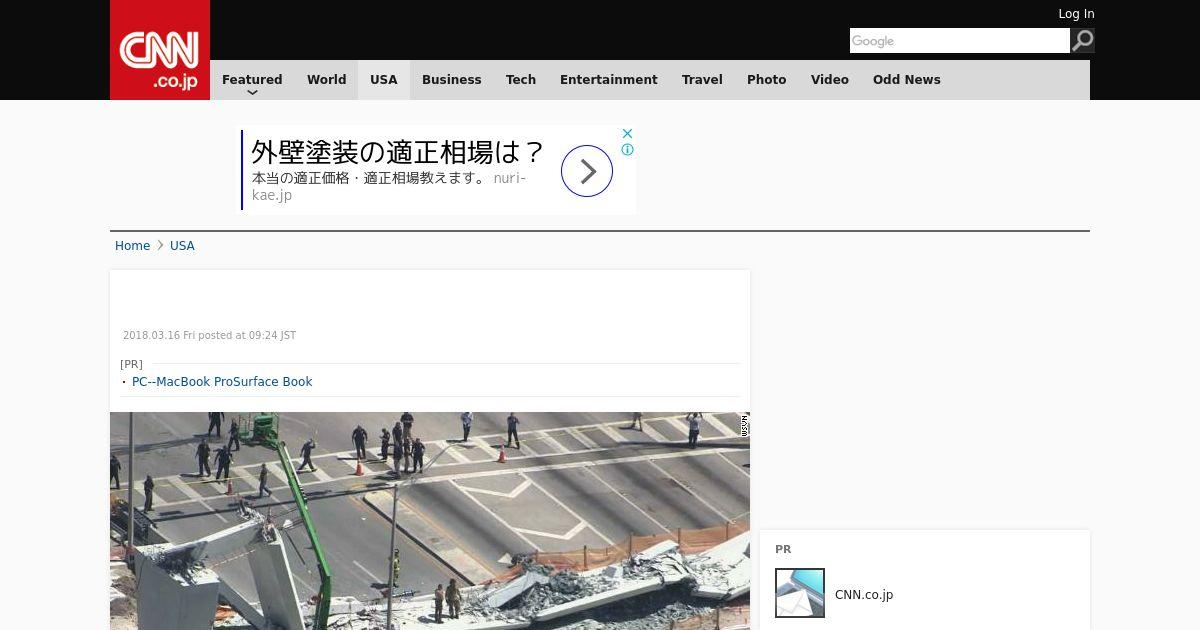Open the Tech section
The height and width of the screenshot is (630, 1200).
pyautogui.click(x=521, y=80)
